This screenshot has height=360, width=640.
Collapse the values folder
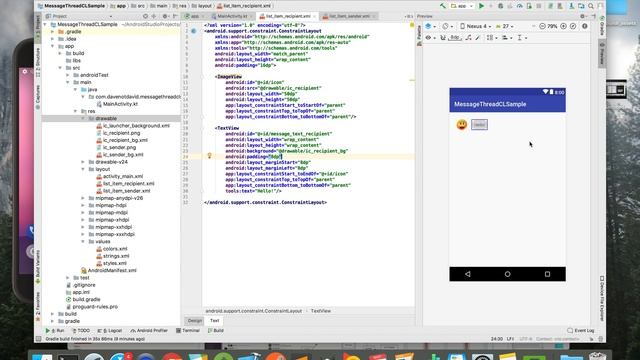83,242
